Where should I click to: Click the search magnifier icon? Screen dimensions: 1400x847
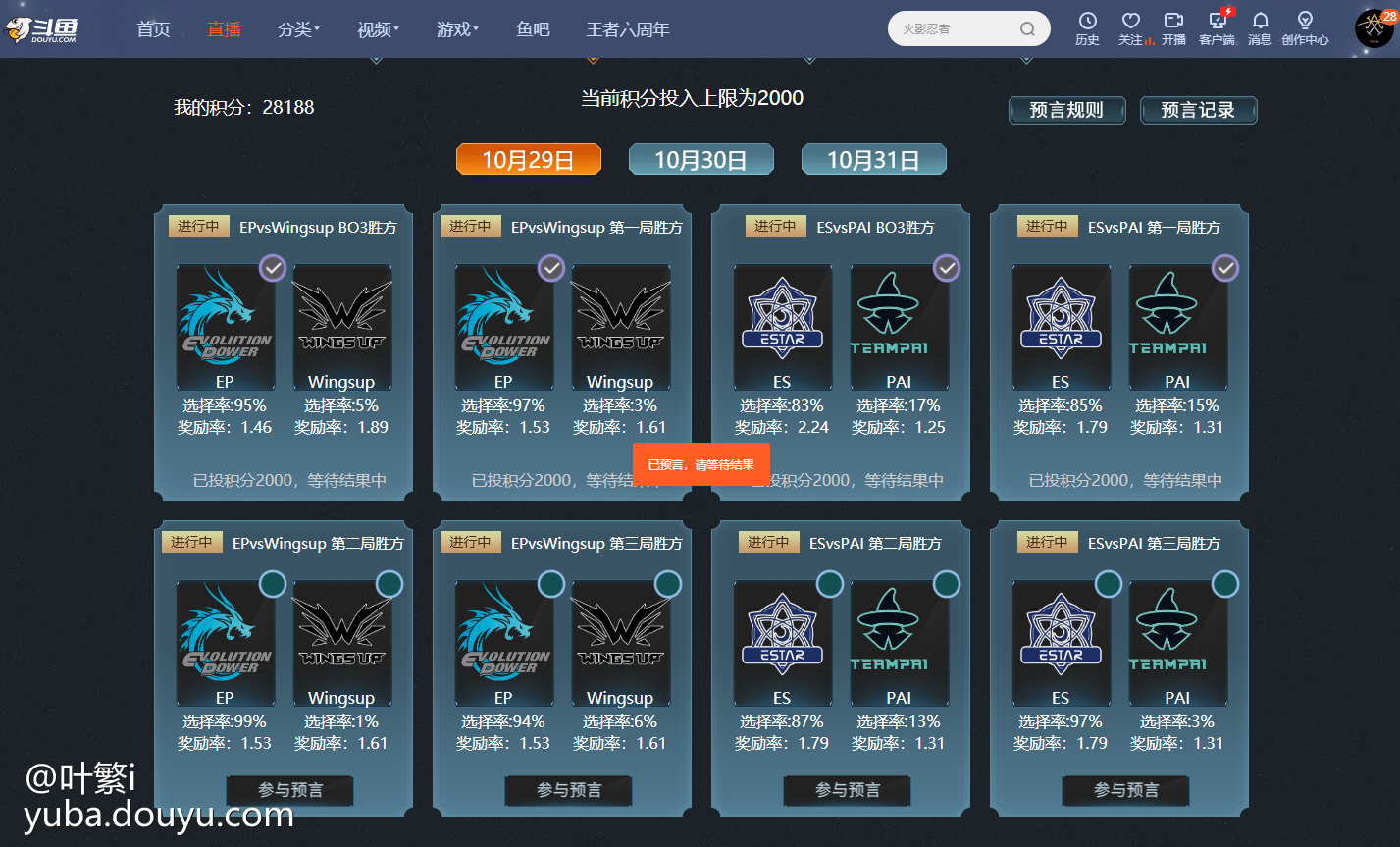1027,28
